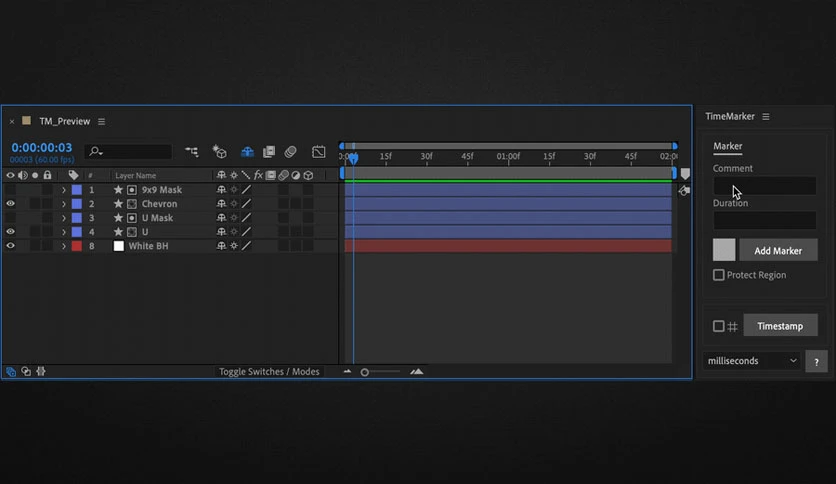Click zoom out mountain icon in timeline
836x484 pixels.
tap(348, 372)
